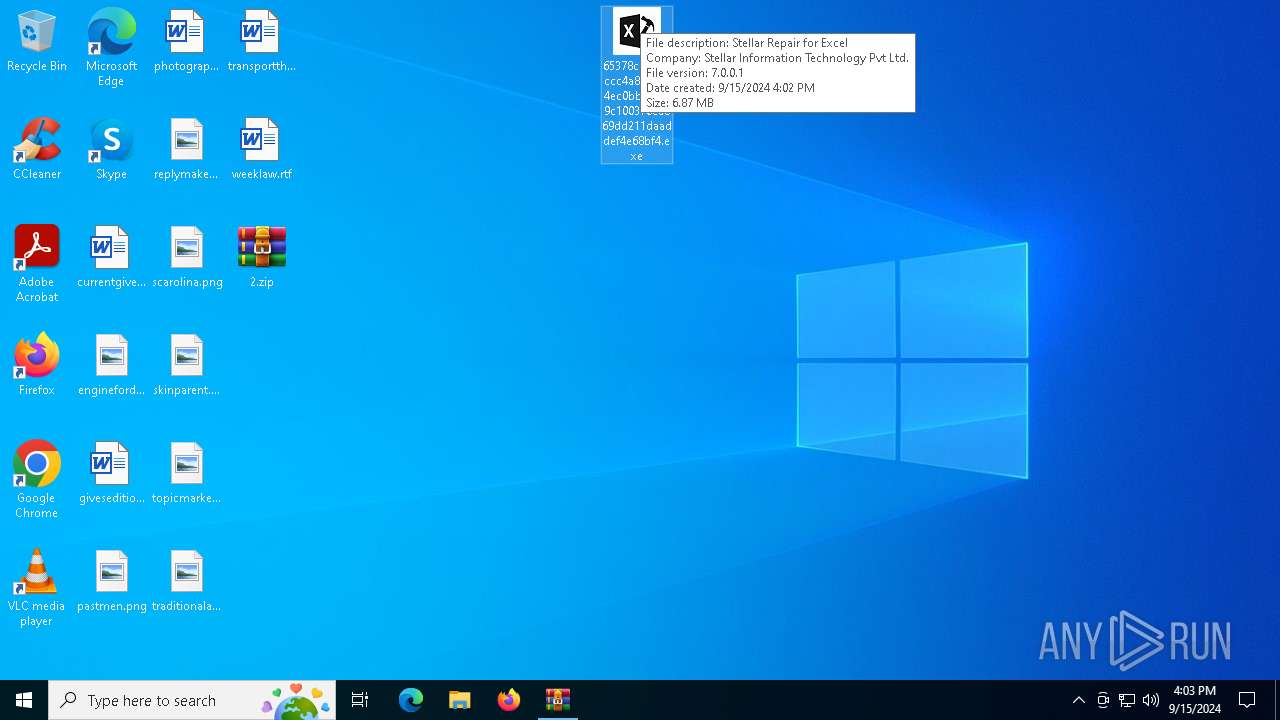Open the network status tray icon

pyautogui.click(x=1127, y=700)
